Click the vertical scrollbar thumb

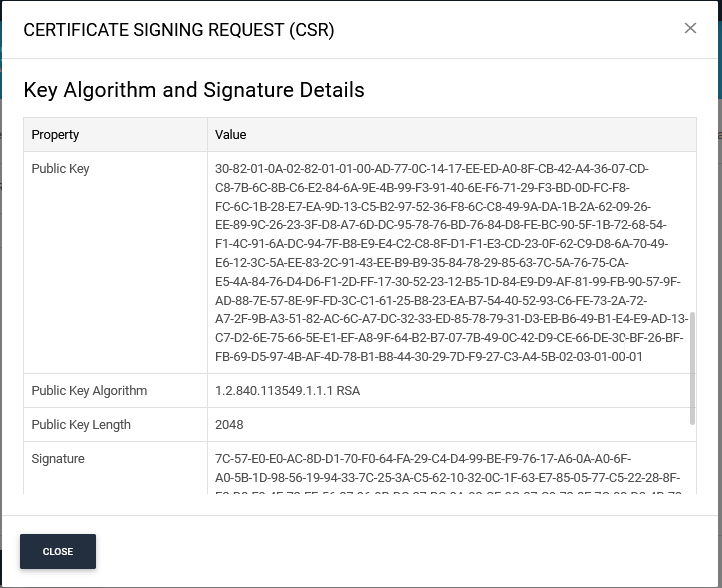point(692,368)
